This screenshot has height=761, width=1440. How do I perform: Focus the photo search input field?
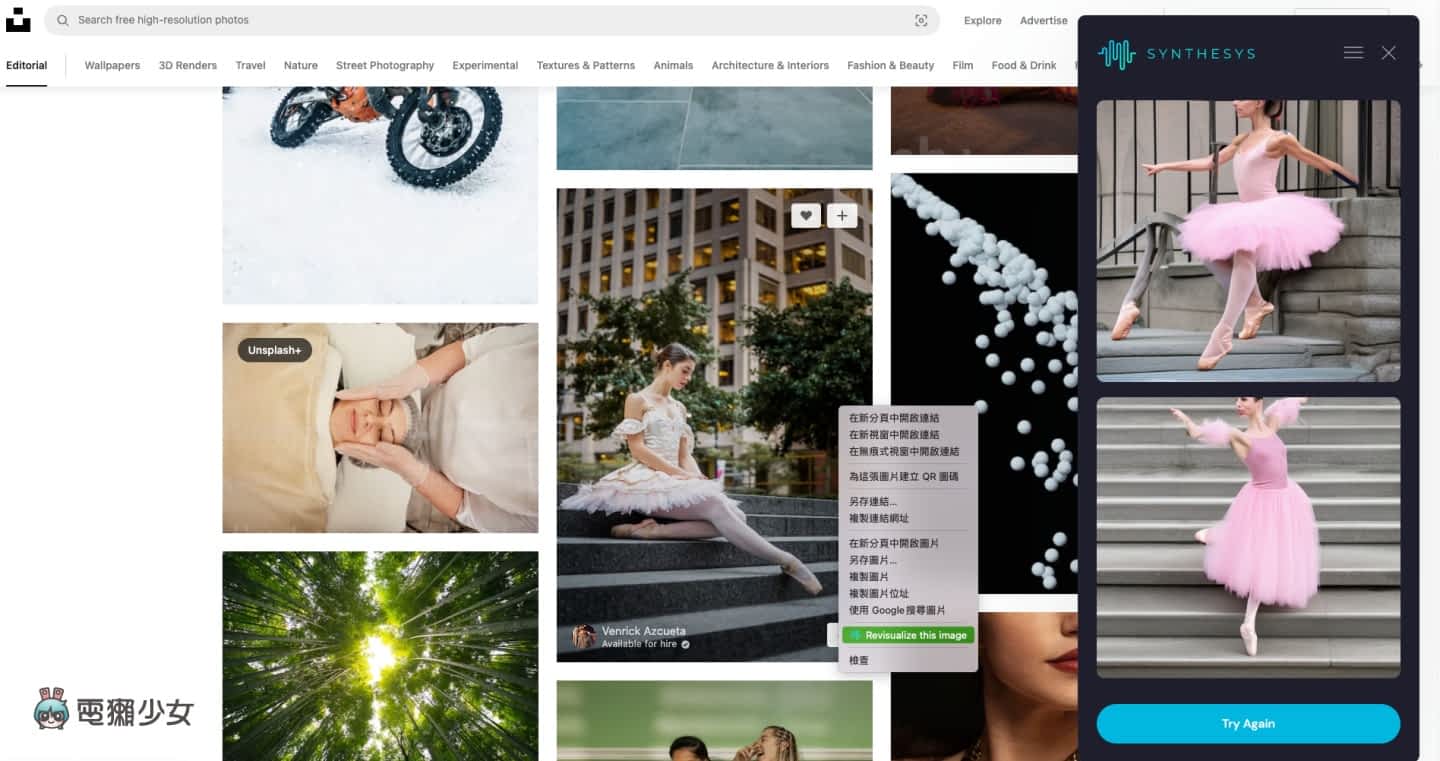click(x=480, y=20)
